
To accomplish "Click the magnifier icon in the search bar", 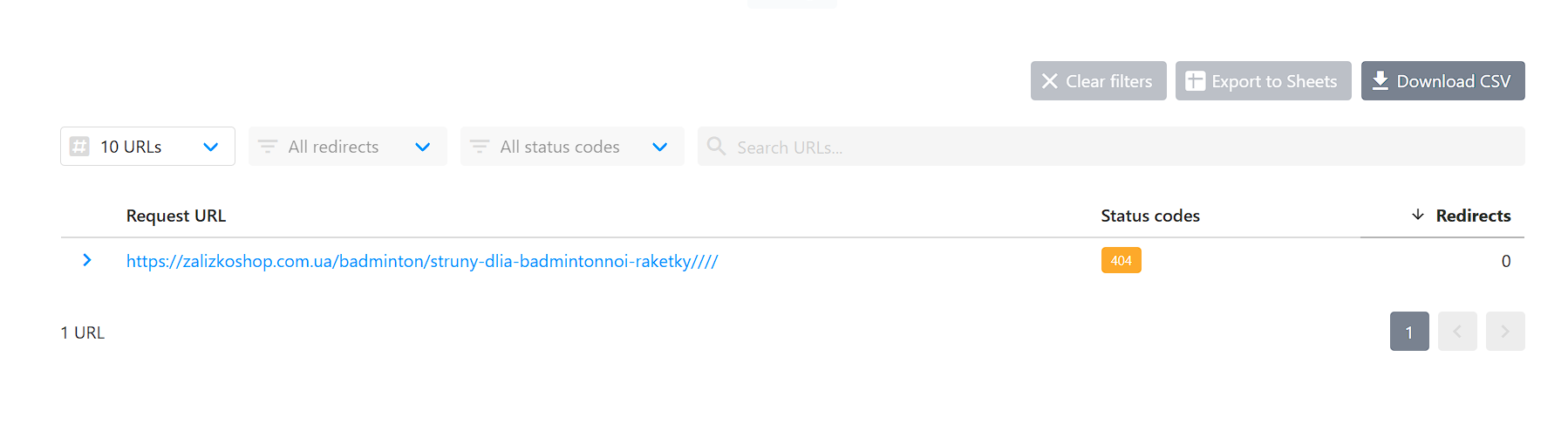I will tap(716, 147).
